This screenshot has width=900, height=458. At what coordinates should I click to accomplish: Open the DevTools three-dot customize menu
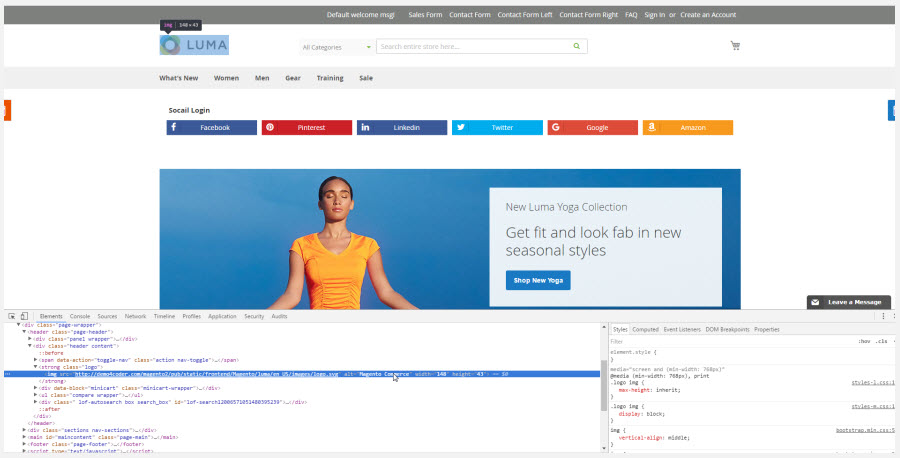tap(883, 316)
